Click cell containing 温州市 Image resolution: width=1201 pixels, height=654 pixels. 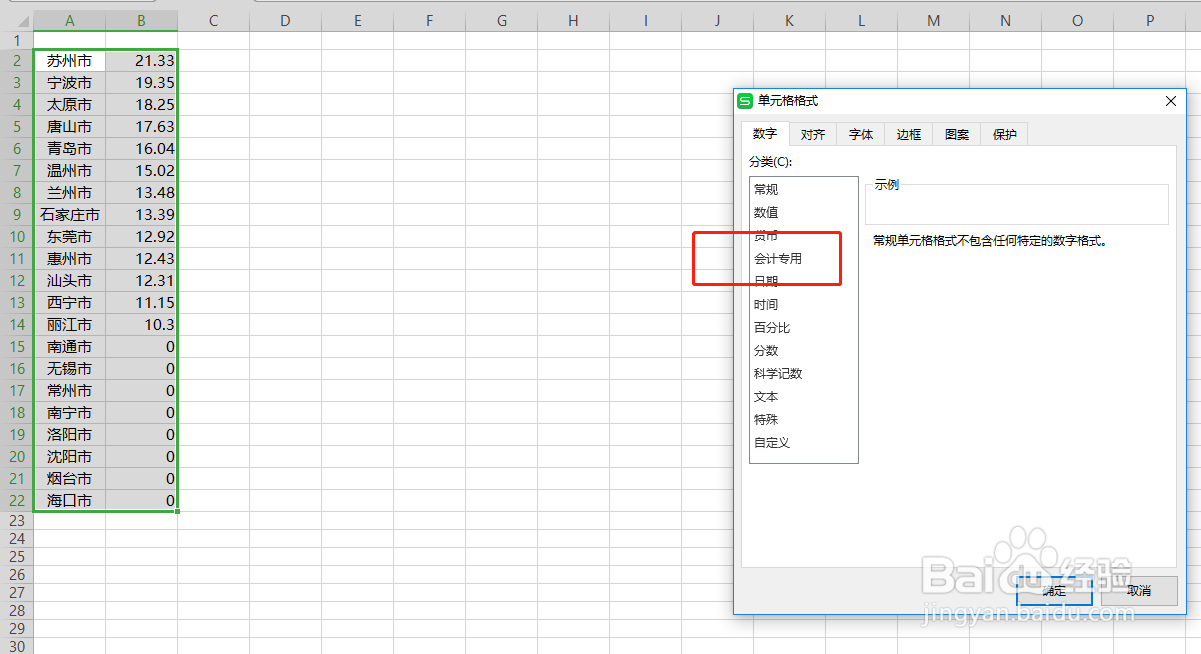click(x=69, y=170)
